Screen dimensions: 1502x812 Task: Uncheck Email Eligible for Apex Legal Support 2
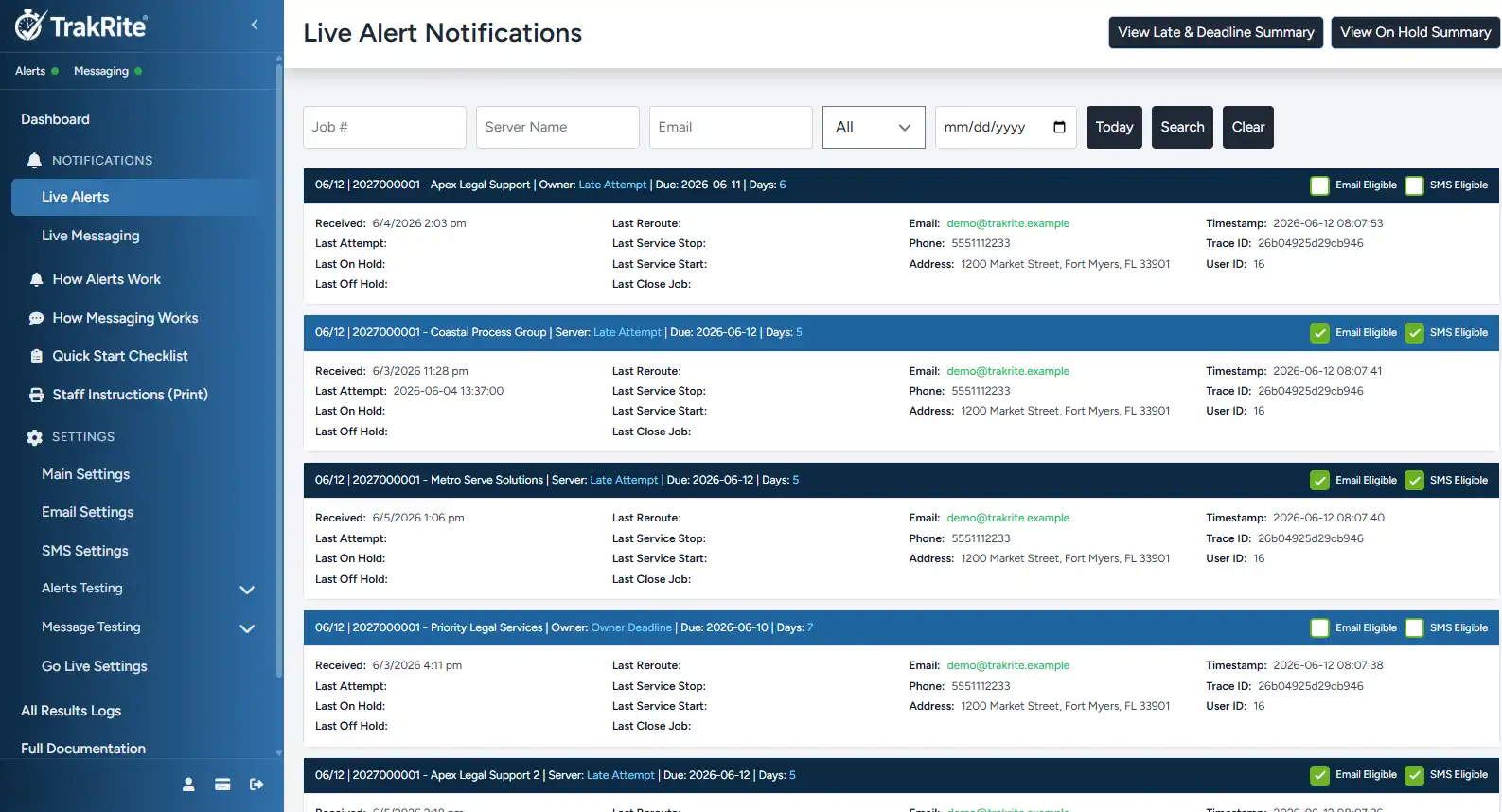[x=1319, y=775]
